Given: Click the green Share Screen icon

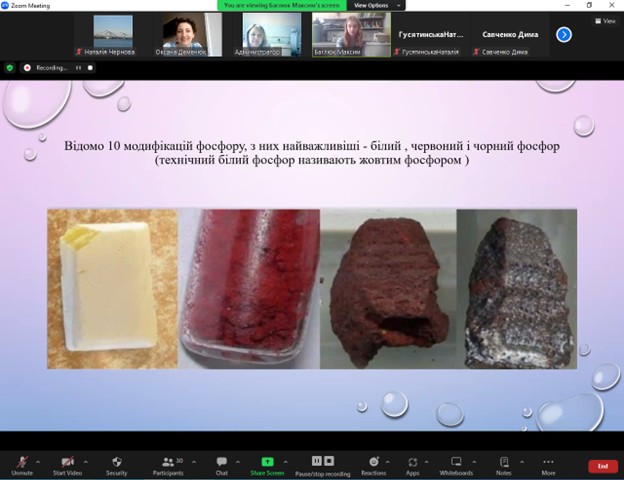Looking at the screenshot, I should [x=267, y=462].
